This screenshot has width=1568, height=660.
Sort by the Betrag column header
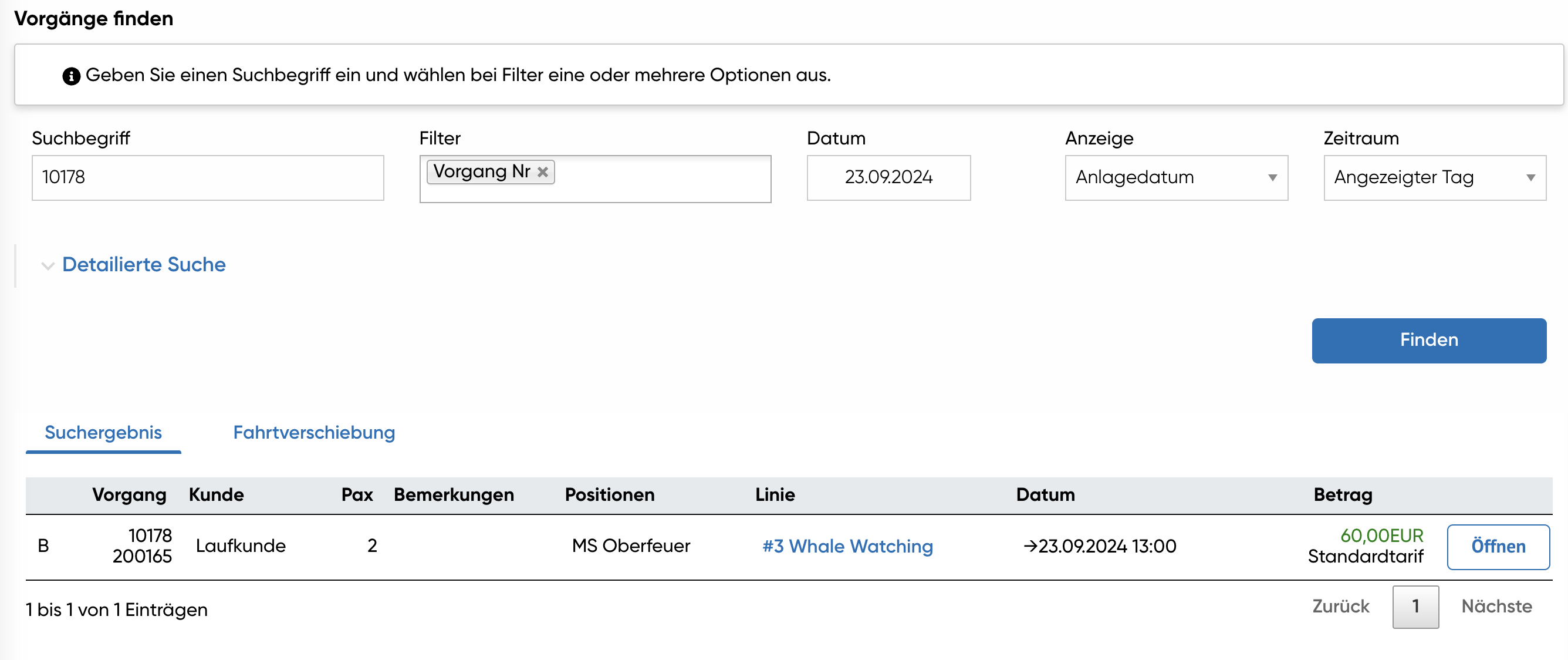[x=1343, y=495]
